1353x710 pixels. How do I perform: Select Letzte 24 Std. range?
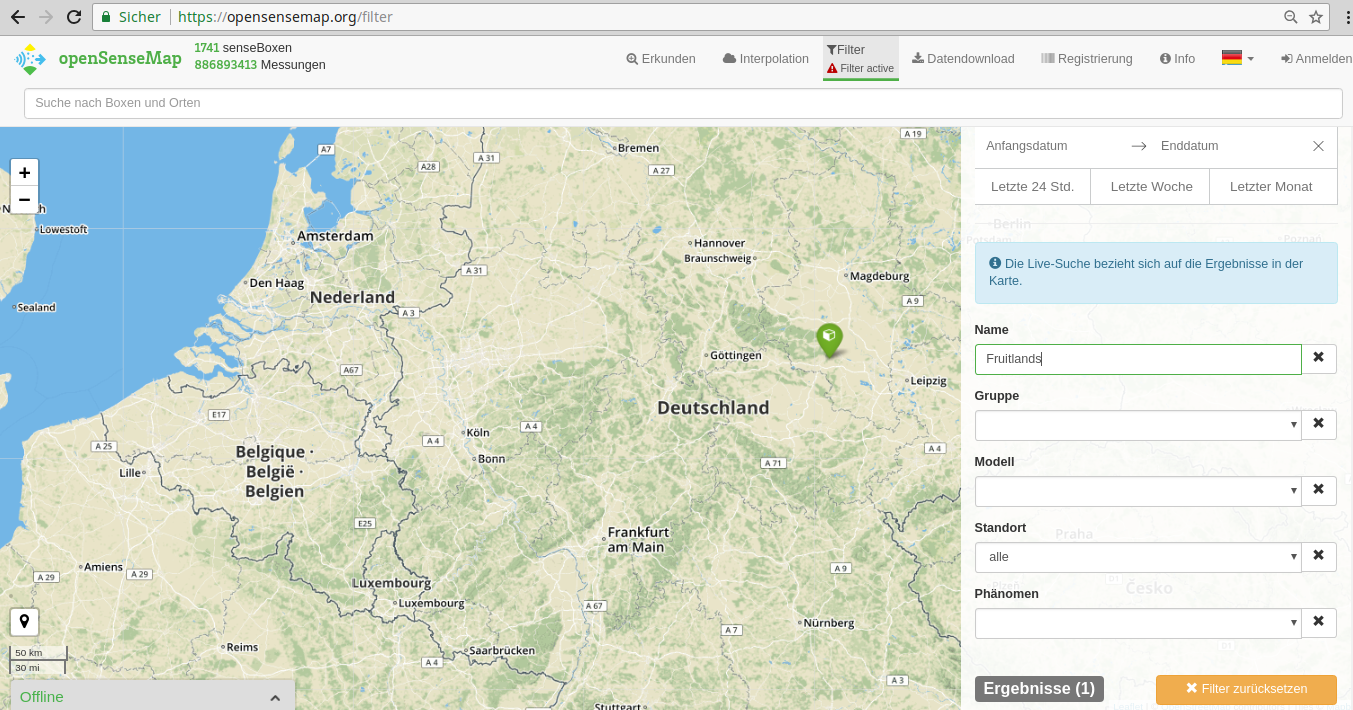[x=1032, y=187]
